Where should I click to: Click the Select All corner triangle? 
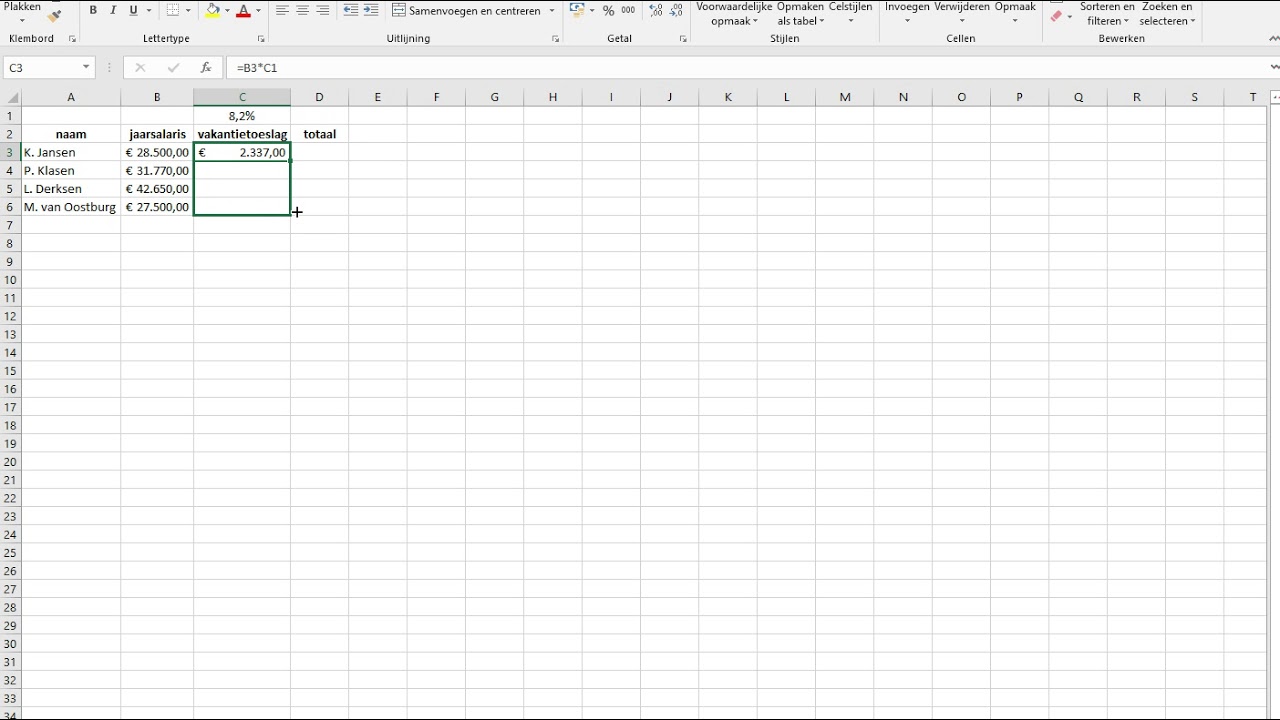(x=12, y=98)
